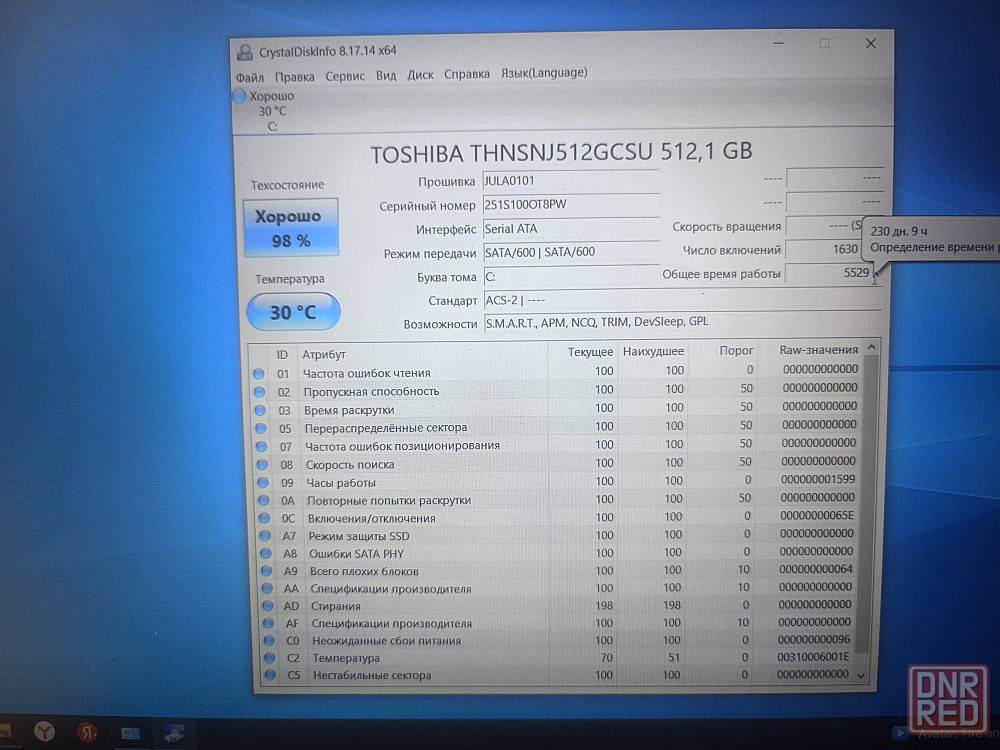Click the Текущее column header
Image resolution: width=1000 pixels, height=750 pixels.
click(591, 352)
